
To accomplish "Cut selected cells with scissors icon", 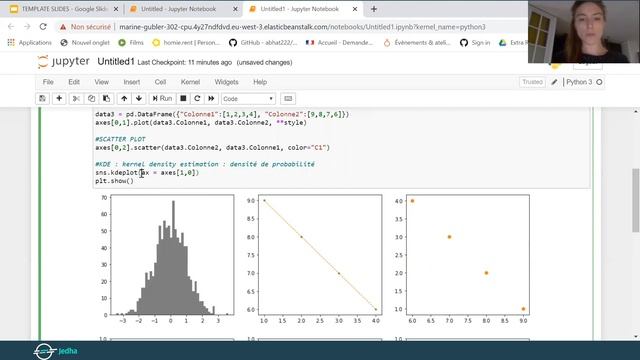I will point(76,99).
